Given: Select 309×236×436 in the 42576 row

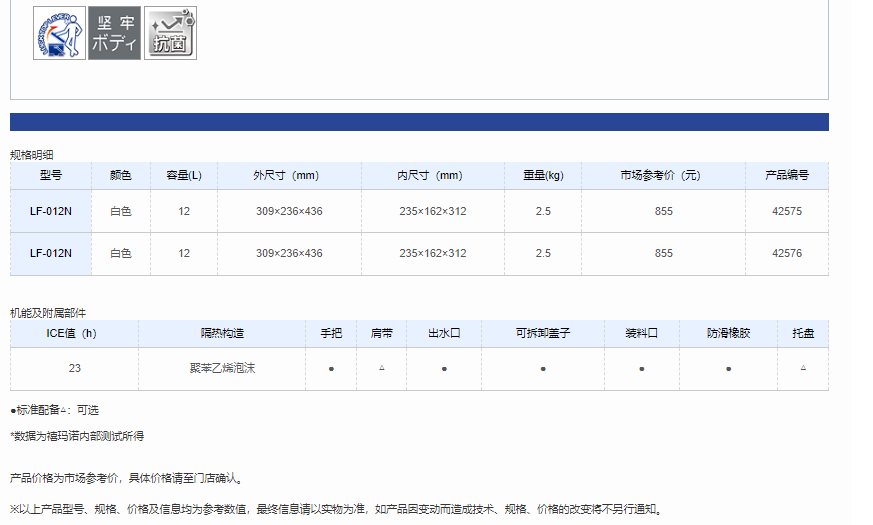Looking at the screenshot, I should pos(289,253).
